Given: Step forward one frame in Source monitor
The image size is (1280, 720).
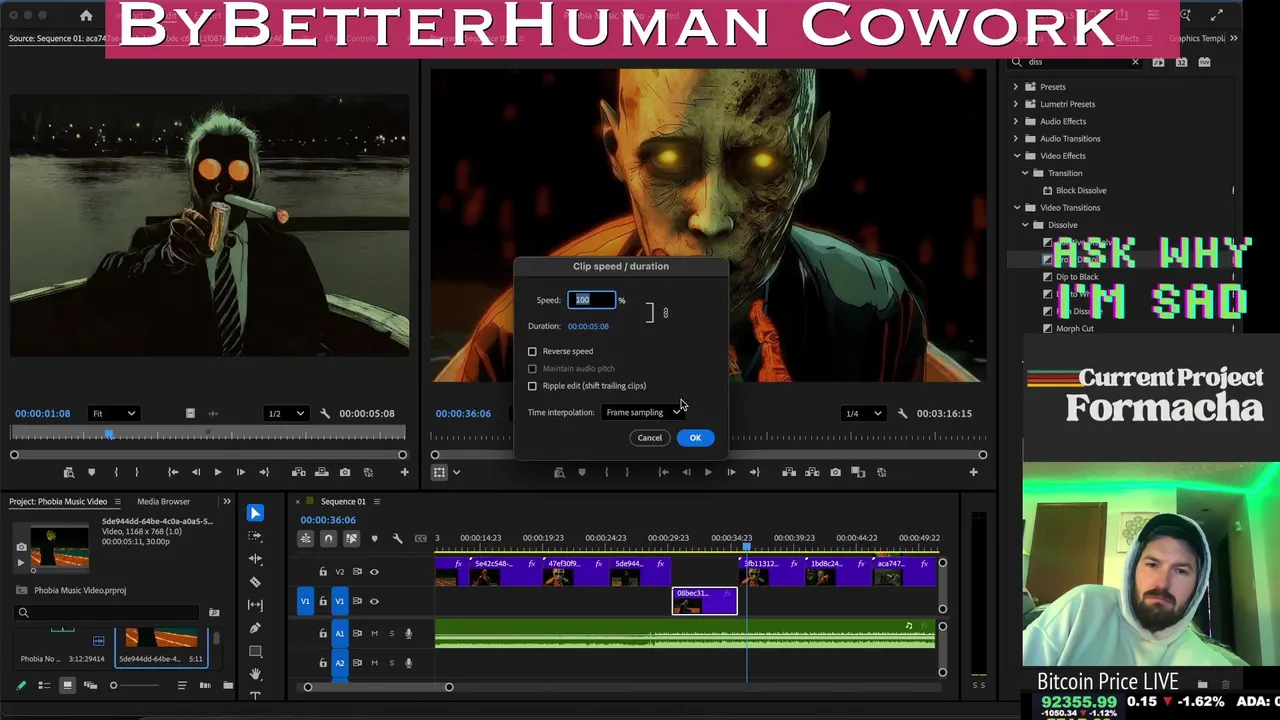Looking at the screenshot, I should [x=240, y=472].
